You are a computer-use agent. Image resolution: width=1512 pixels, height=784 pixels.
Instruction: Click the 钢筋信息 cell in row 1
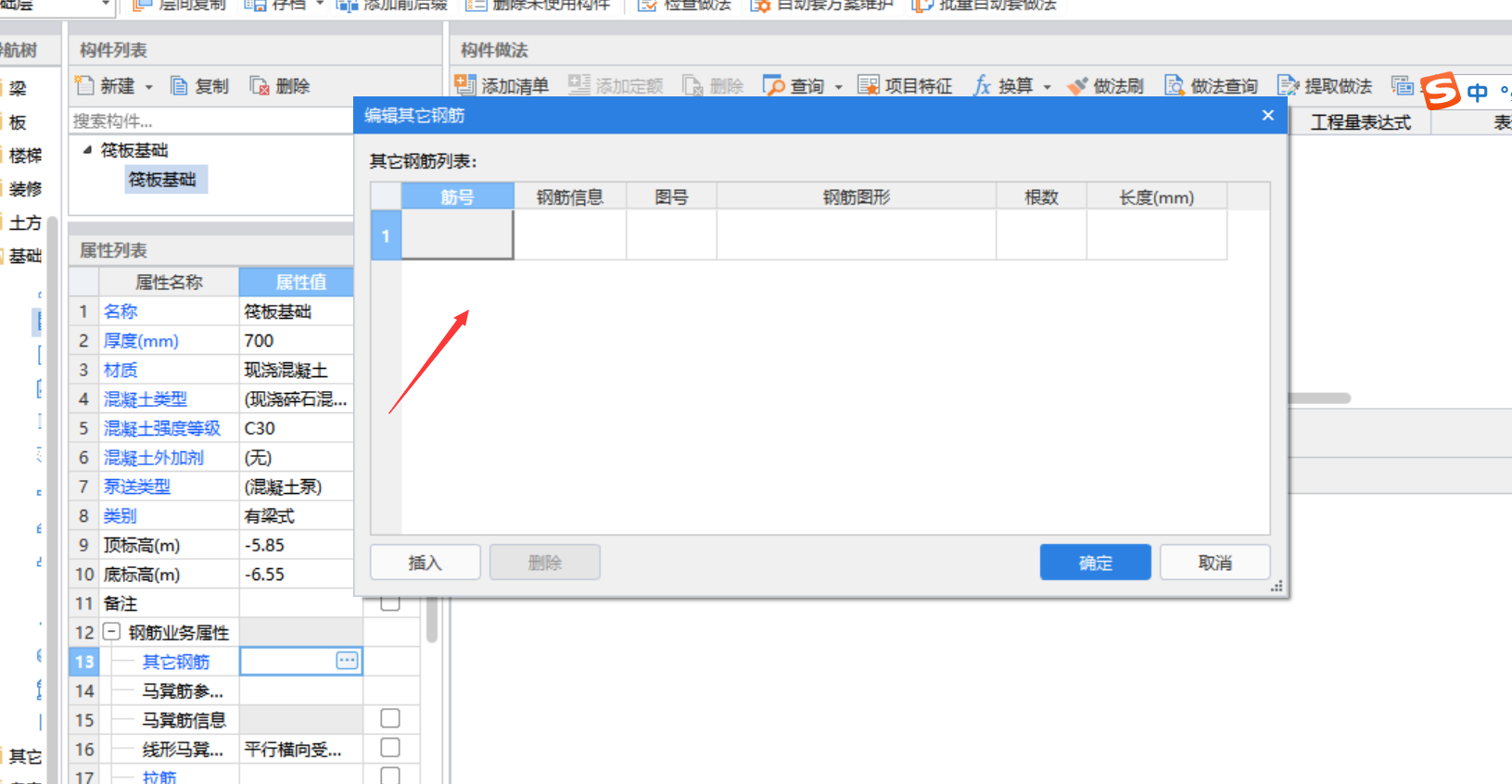570,234
